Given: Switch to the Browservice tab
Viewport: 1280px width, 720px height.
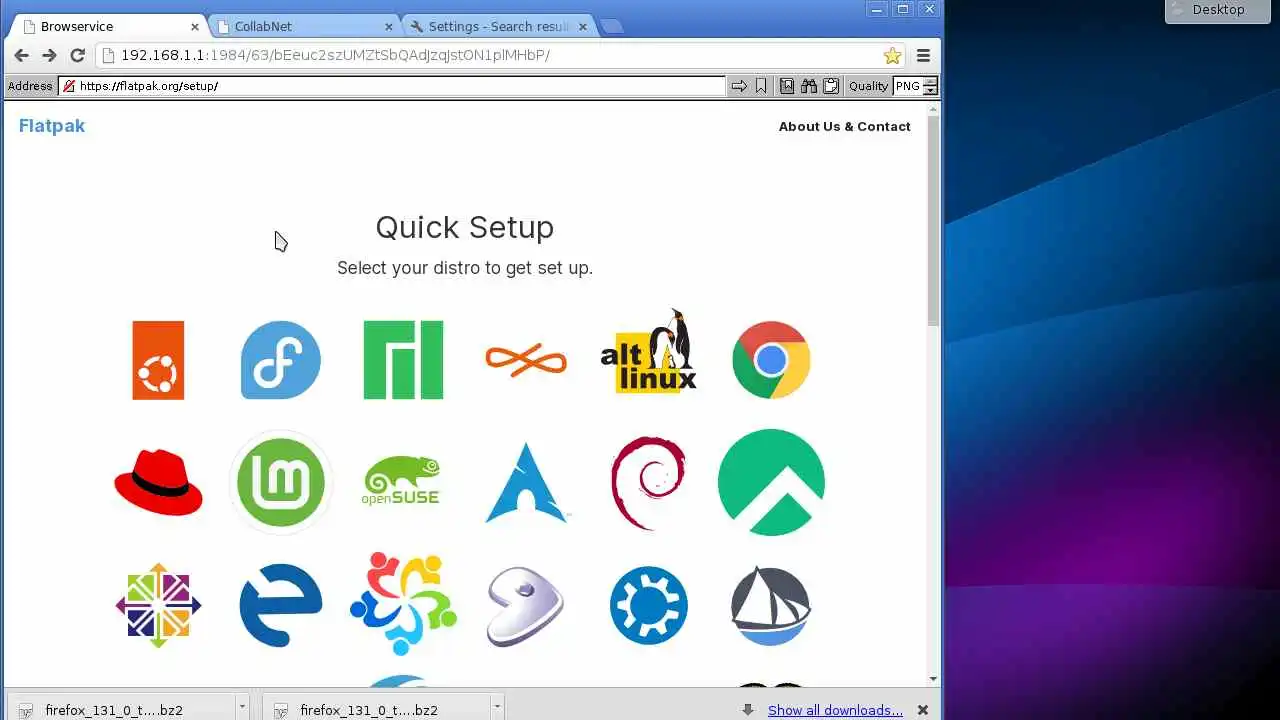Looking at the screenshot, I should point(110,26).
